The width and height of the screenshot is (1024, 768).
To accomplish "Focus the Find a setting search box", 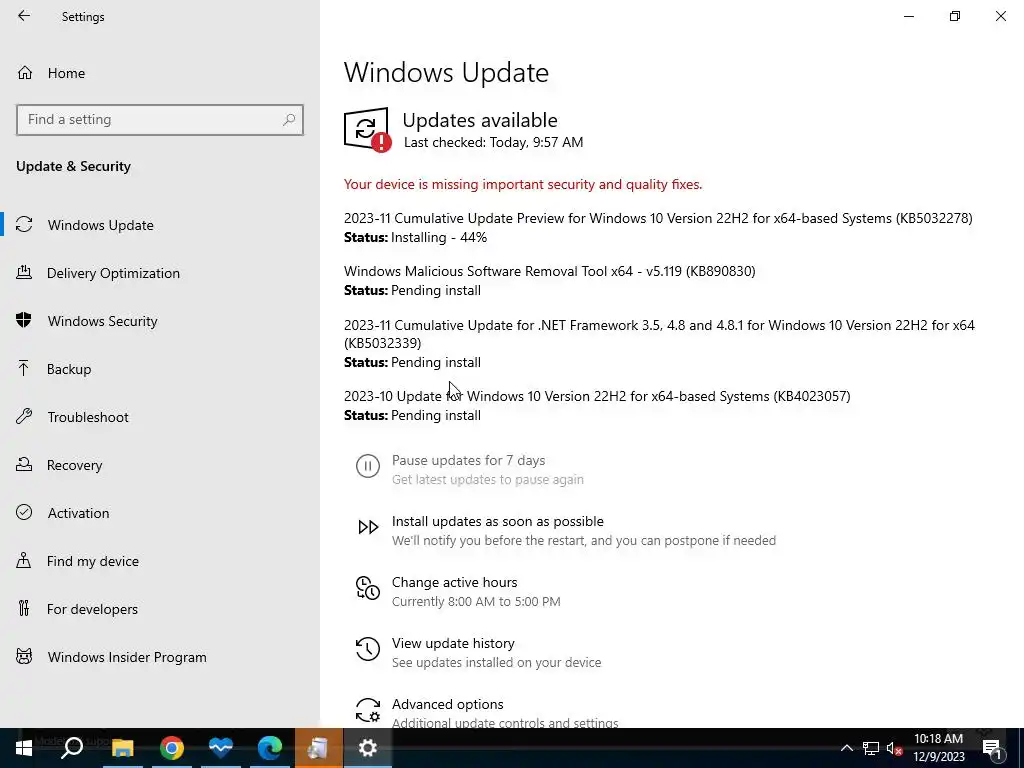I will (x=160, y=120).
